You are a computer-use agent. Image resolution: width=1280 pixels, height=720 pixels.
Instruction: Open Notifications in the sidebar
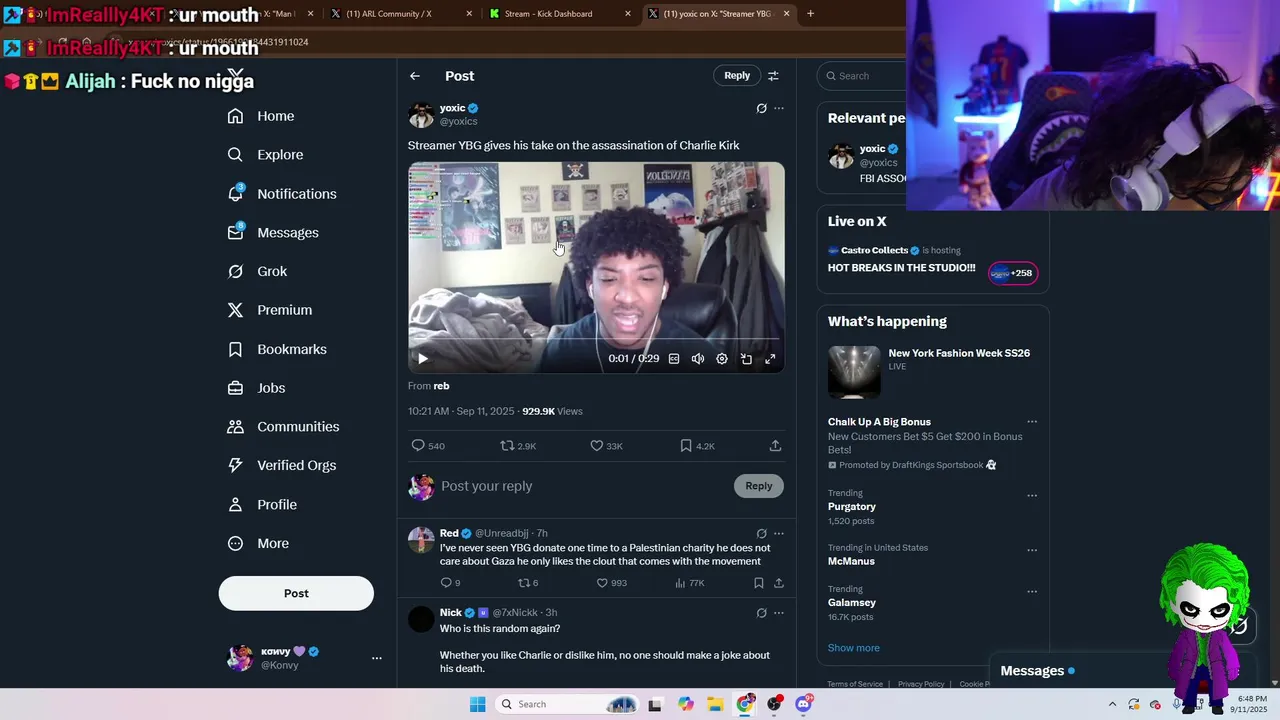pyautogui.click(x=282, y=194)
